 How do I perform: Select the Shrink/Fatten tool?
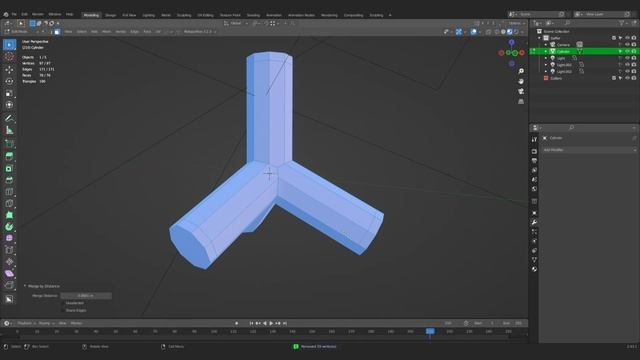click(x=9, y=262)
